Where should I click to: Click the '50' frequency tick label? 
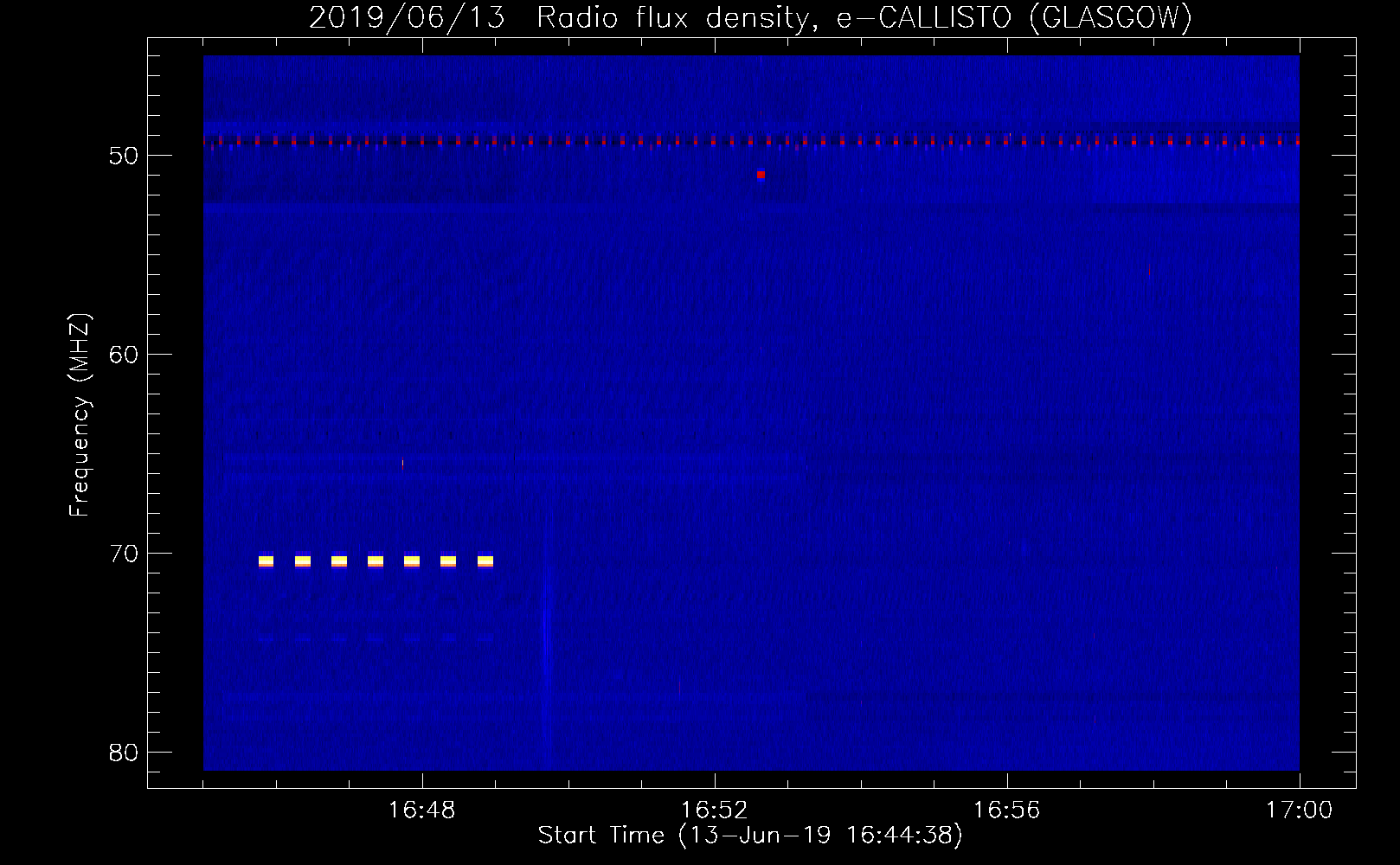pos(124,156)
